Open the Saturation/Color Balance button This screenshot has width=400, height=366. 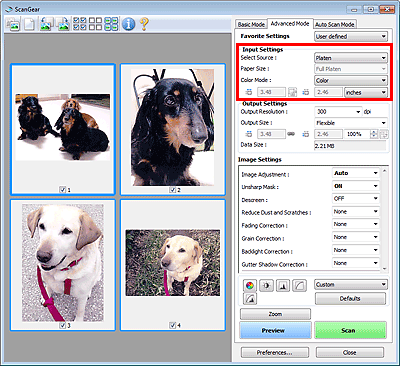coord(249,286)
